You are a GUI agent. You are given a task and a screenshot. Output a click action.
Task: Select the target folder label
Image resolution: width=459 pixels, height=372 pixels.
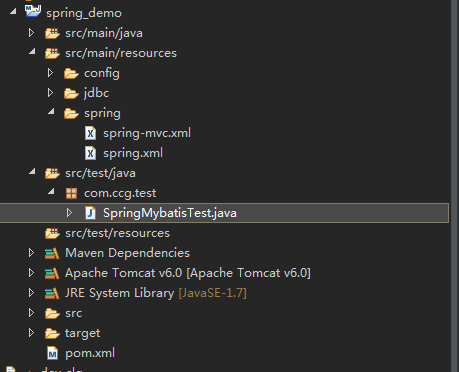click(x=82, y=333)
